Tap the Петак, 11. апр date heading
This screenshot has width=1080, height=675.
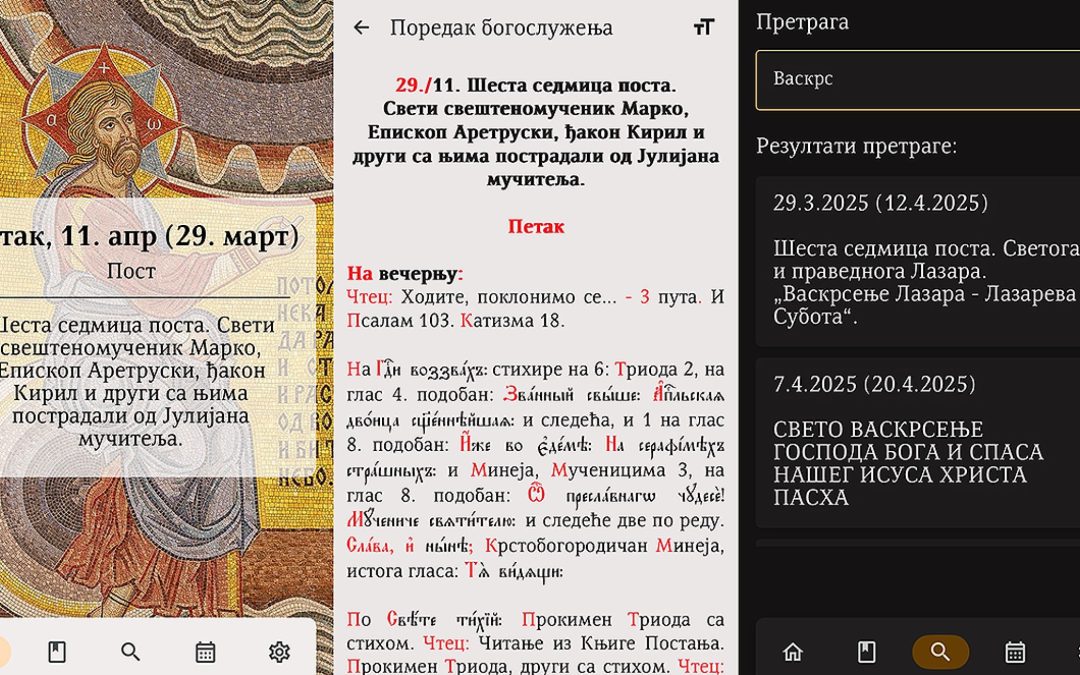point(150,236)
